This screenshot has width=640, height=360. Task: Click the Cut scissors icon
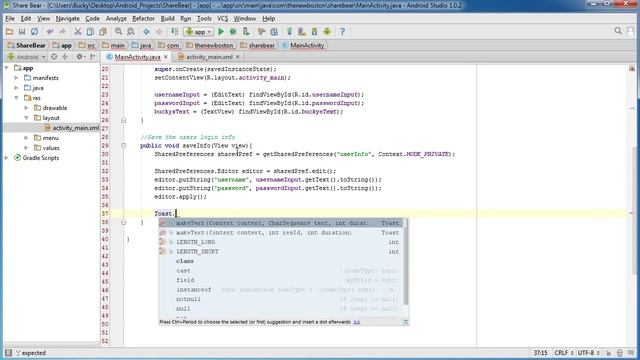(78, 31)
